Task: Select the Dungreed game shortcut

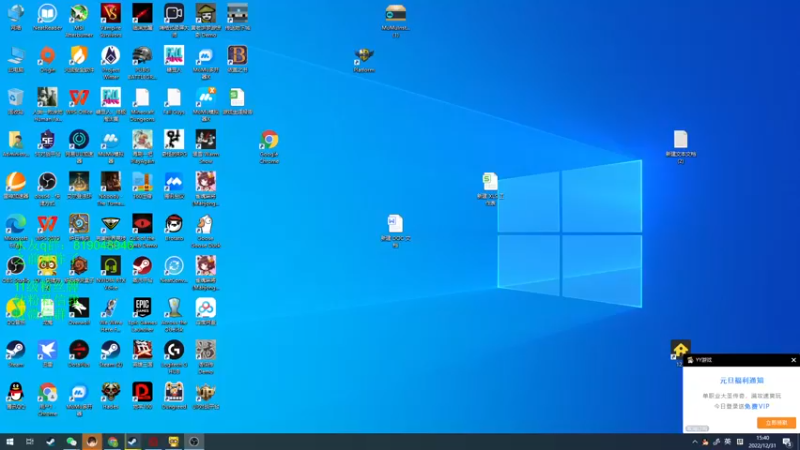Action: click(174, 396)
